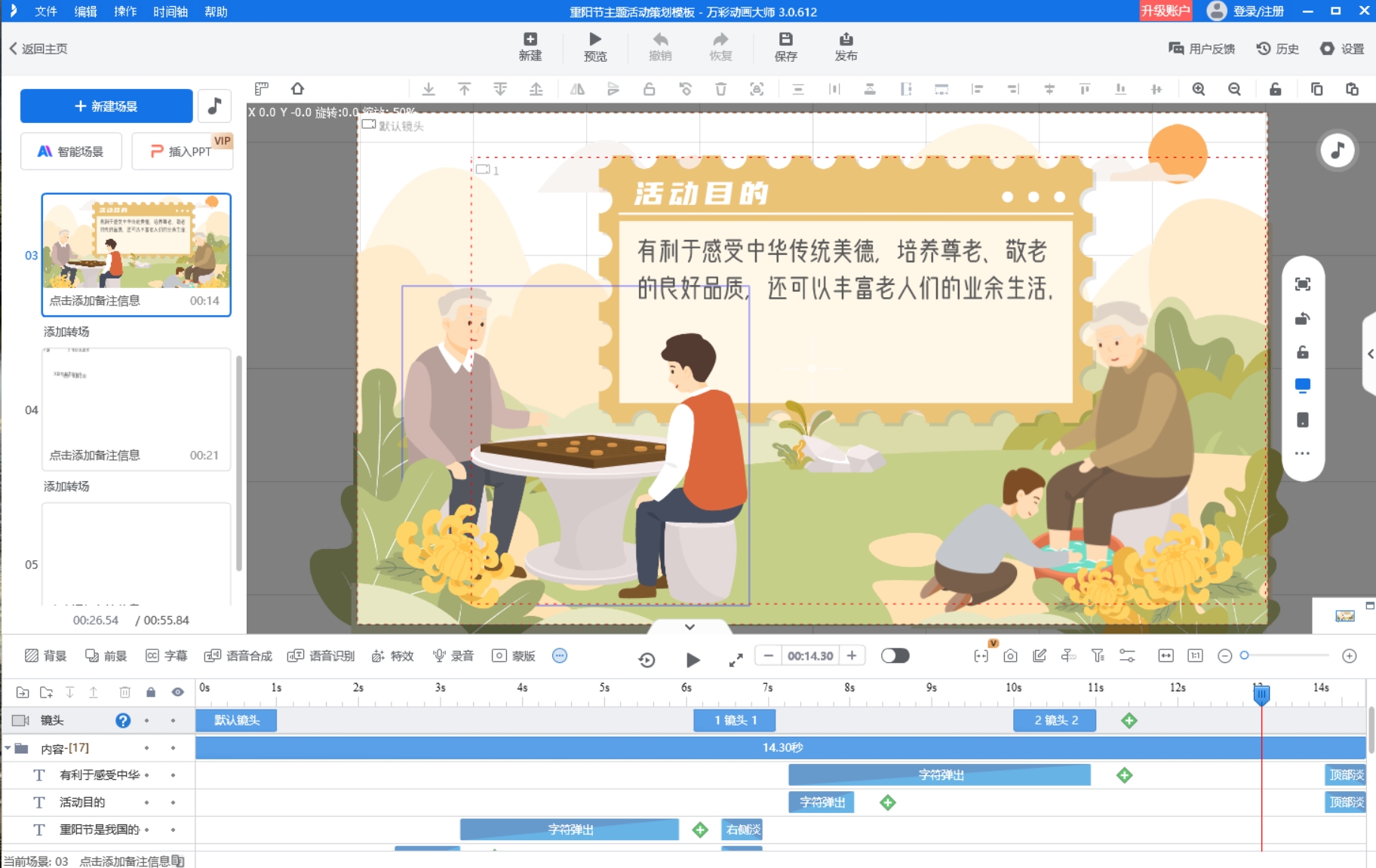Click the home reset-view icon above canvas

click(298, 89)
